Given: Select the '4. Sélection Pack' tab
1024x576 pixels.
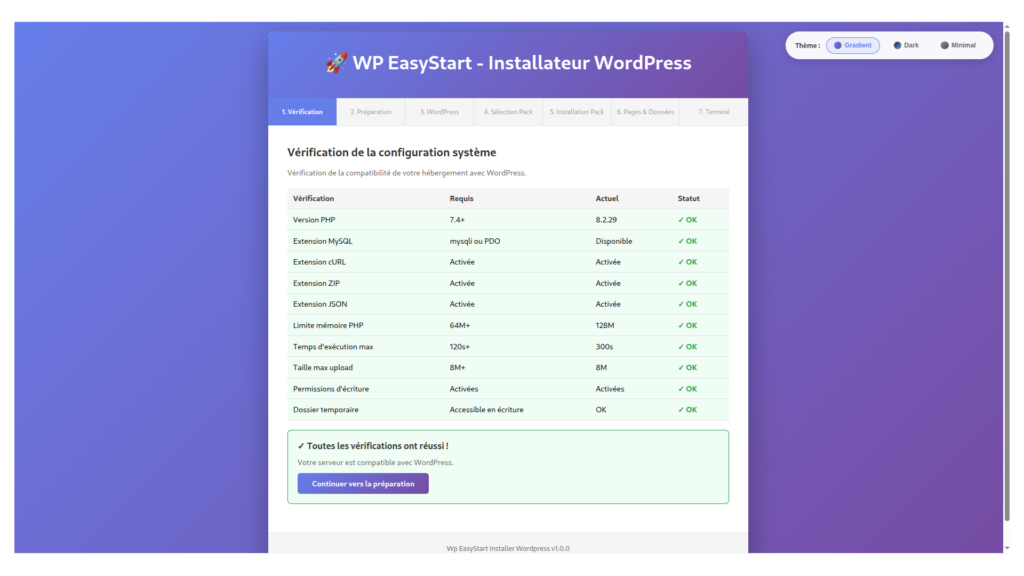Looking at the screenshot, I should 508,112.
